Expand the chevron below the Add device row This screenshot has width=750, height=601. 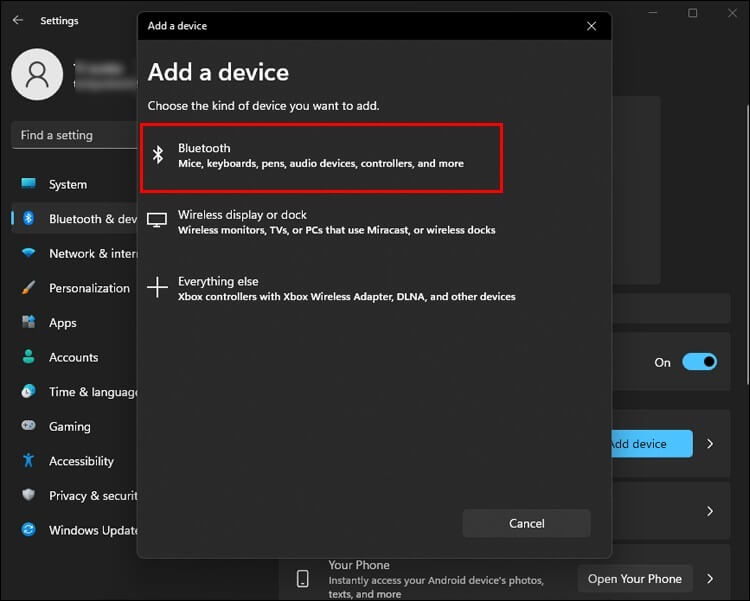(x=710, y=511)
